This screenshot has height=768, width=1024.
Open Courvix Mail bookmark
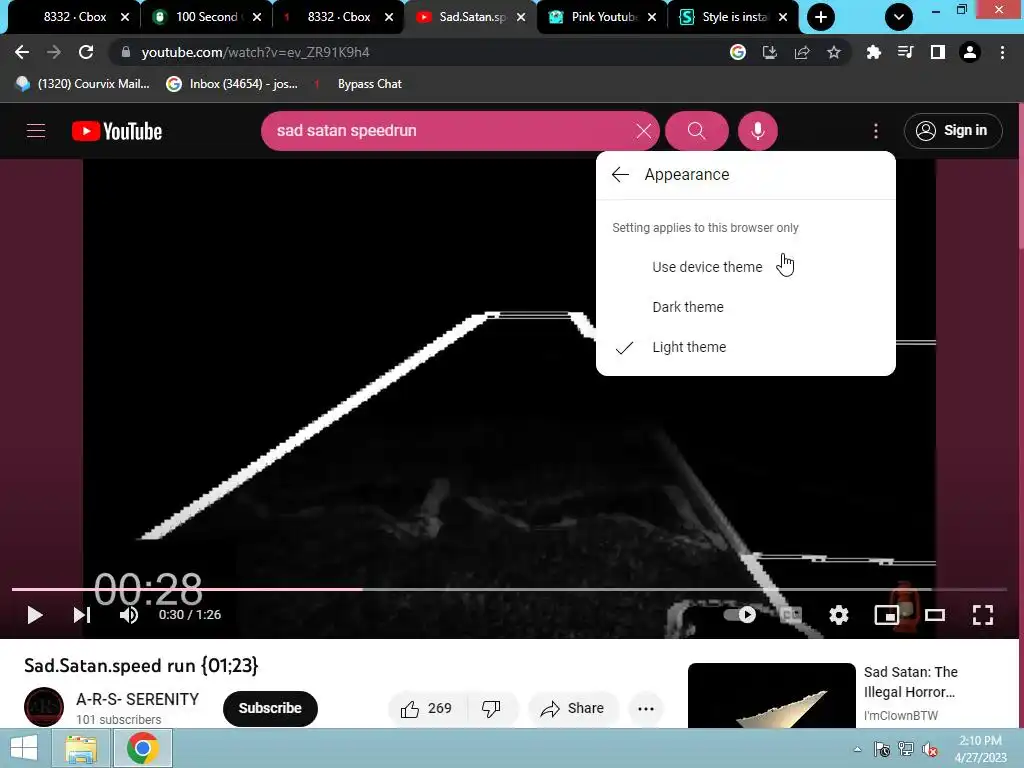point(83,84)
